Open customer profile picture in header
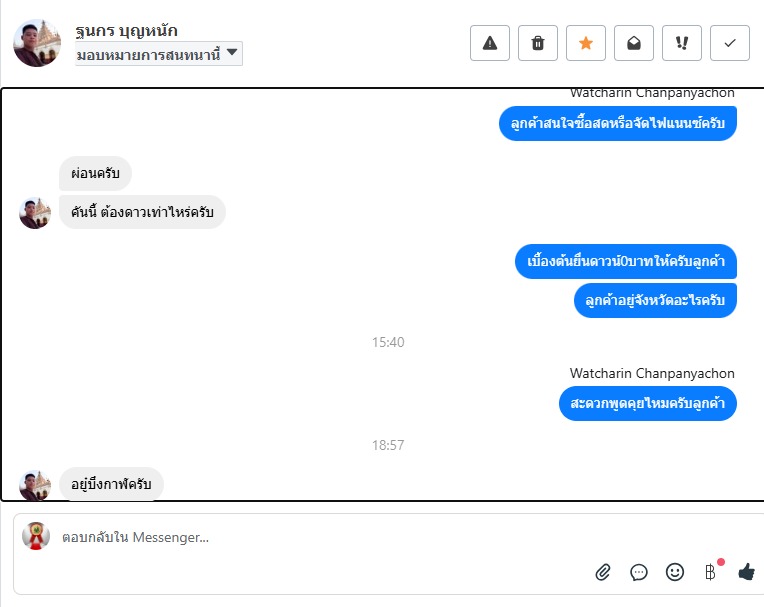 point(37,43)
